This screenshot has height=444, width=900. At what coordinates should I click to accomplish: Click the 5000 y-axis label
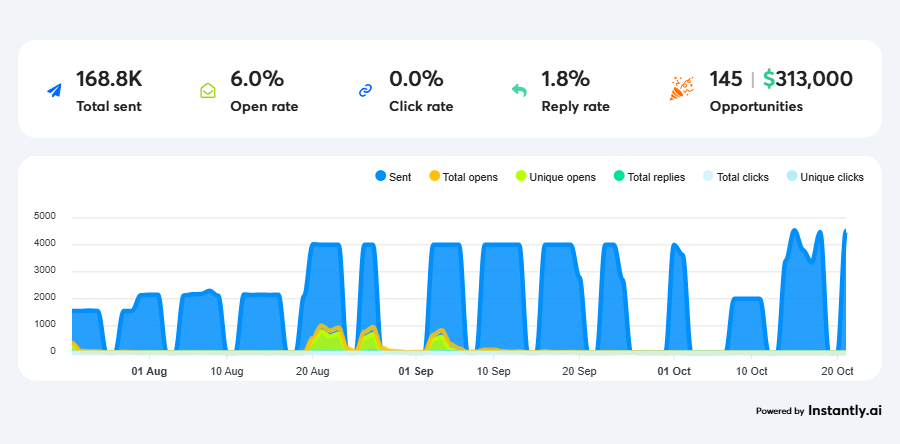pos(45,217)
